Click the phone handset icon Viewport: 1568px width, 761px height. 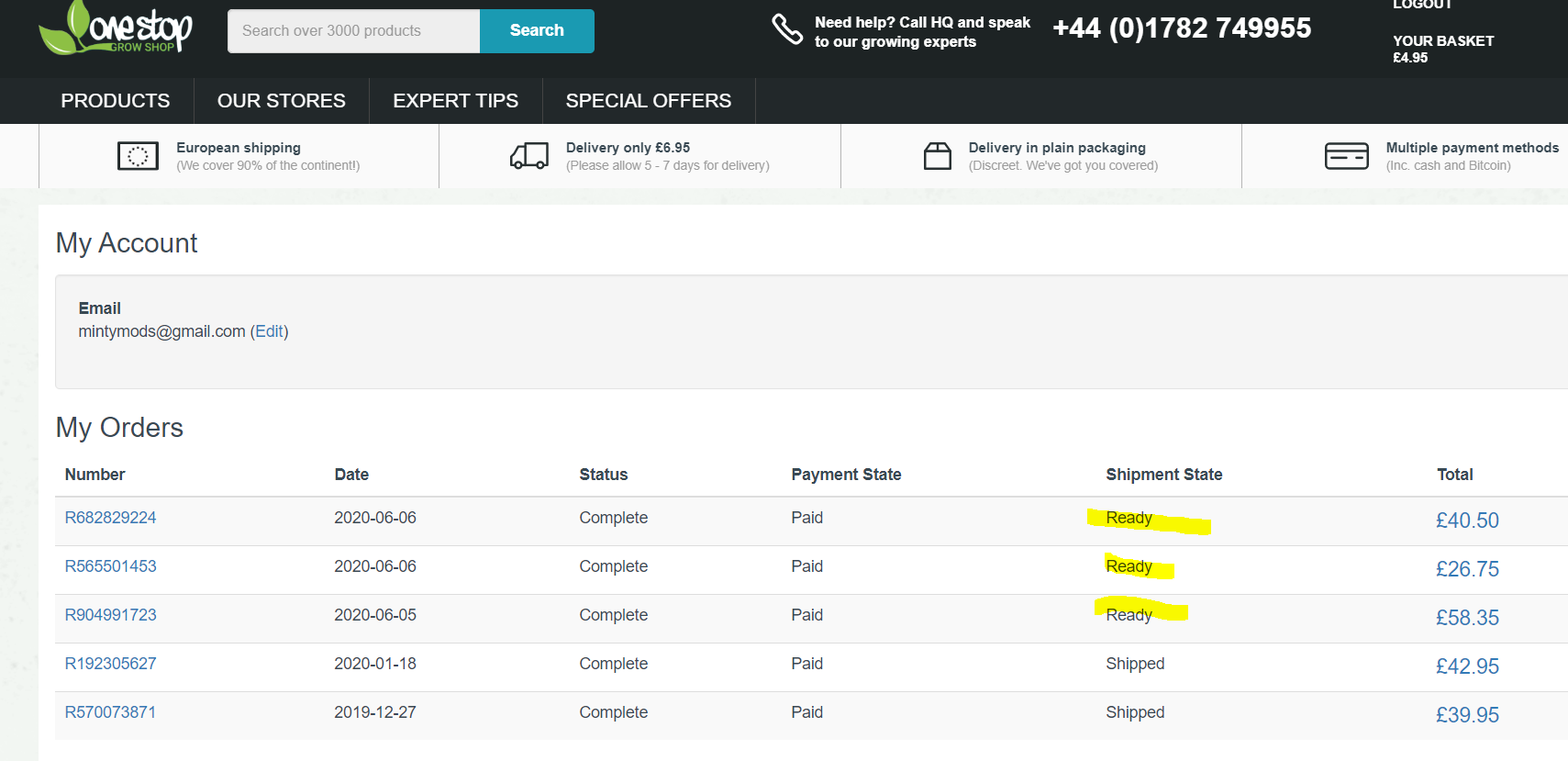pos(786,29)
